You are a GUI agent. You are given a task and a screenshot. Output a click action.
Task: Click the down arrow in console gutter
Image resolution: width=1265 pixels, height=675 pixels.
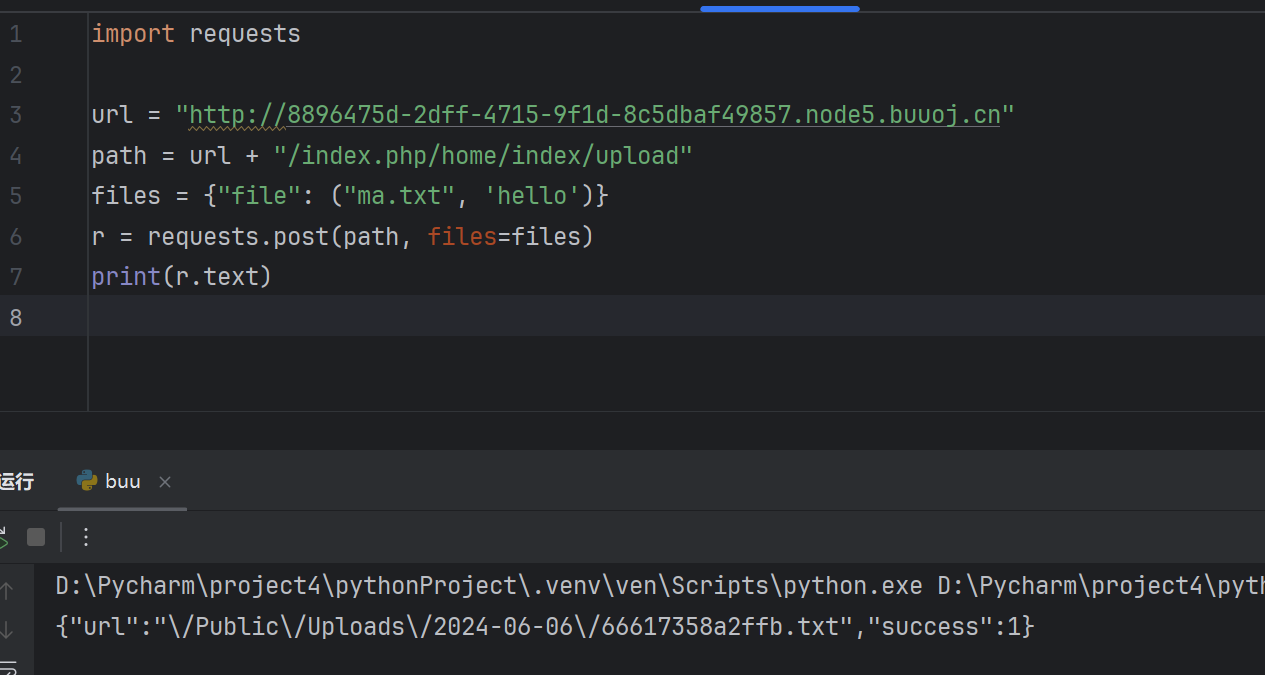pyautogui.click(x=6, y=630)
